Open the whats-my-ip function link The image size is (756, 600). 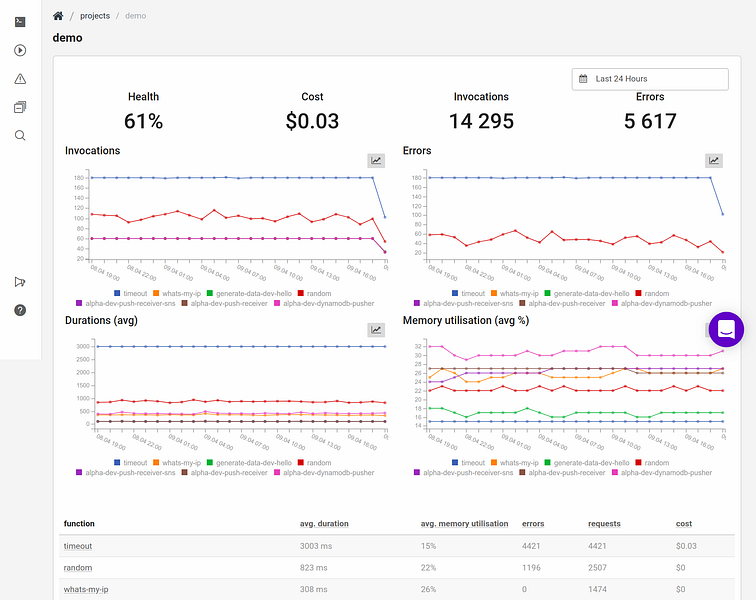point(86,589)
